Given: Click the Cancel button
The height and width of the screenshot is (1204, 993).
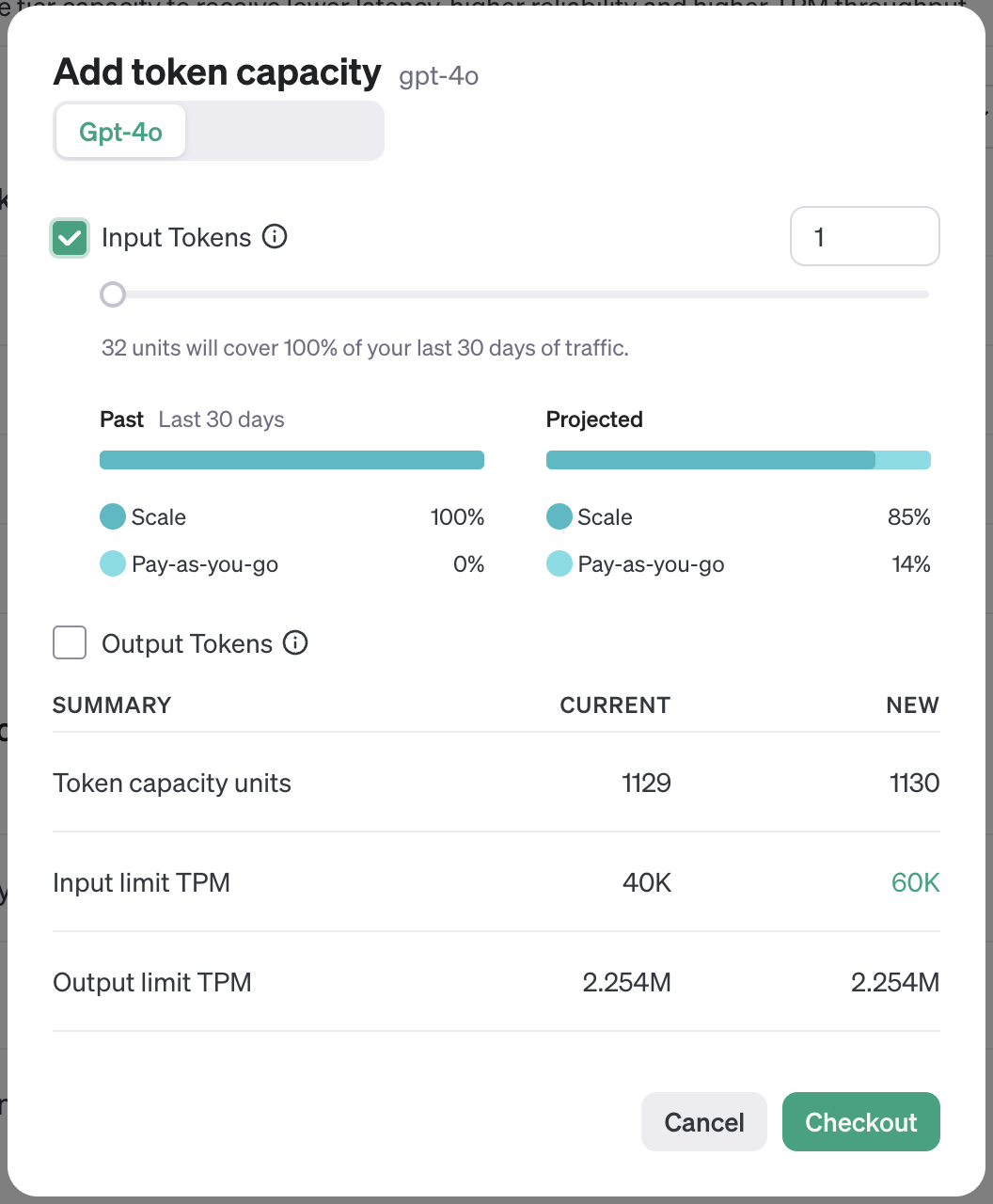Looking at the screenshot, I should point(704,1121).
